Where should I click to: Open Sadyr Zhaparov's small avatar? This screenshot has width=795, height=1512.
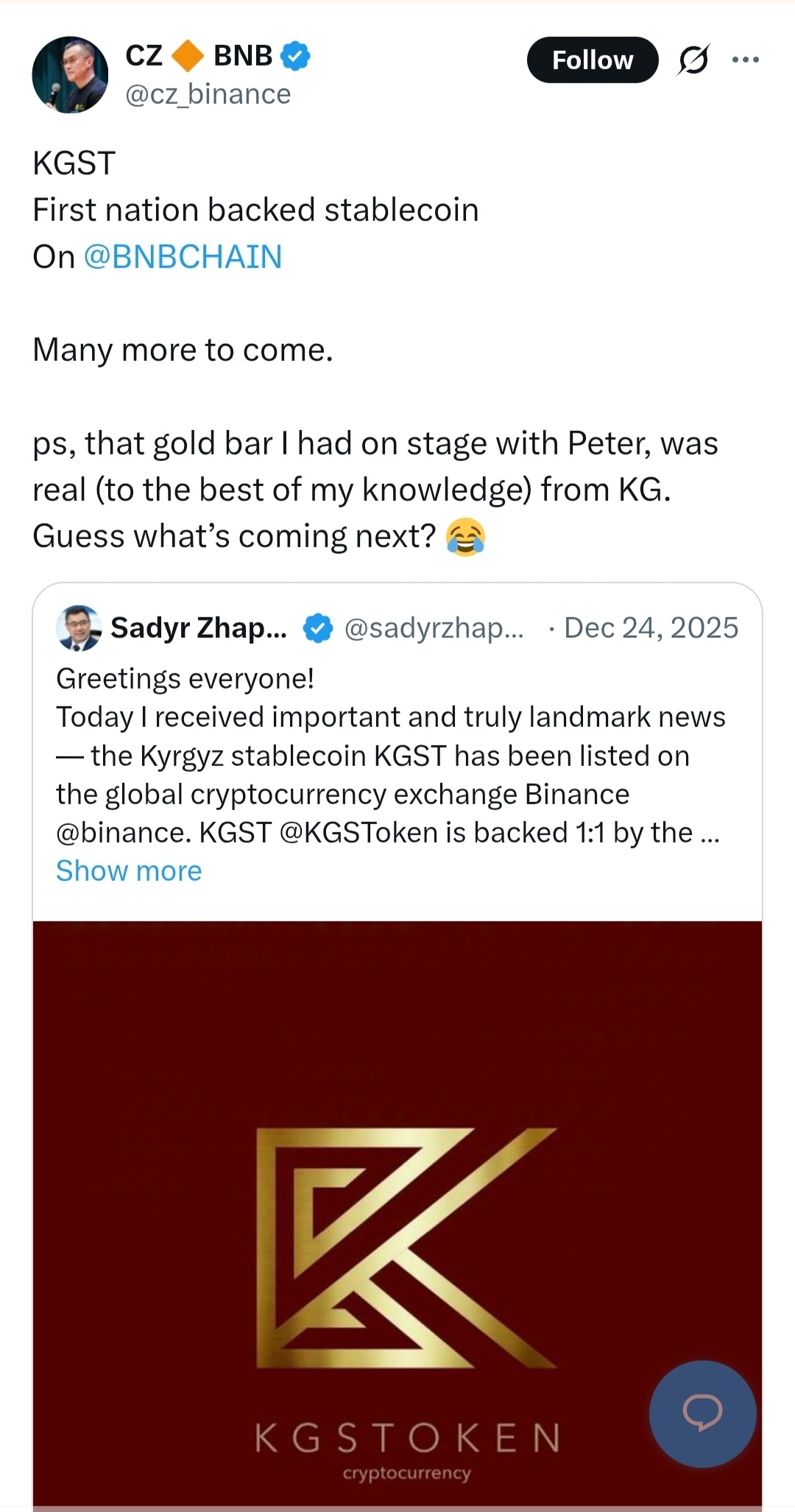click(78, 628)
